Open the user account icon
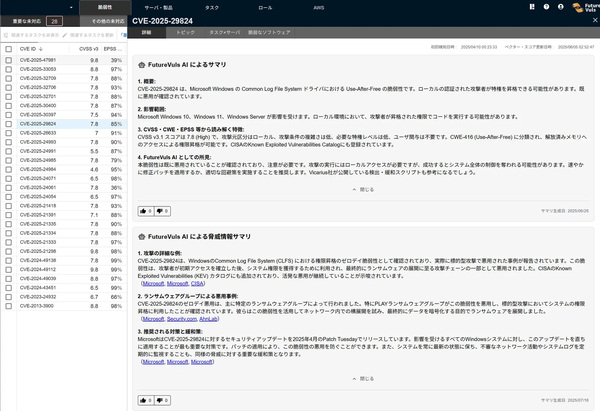Image resolution: width=600 pixels, height=411 pixels. 561,7
